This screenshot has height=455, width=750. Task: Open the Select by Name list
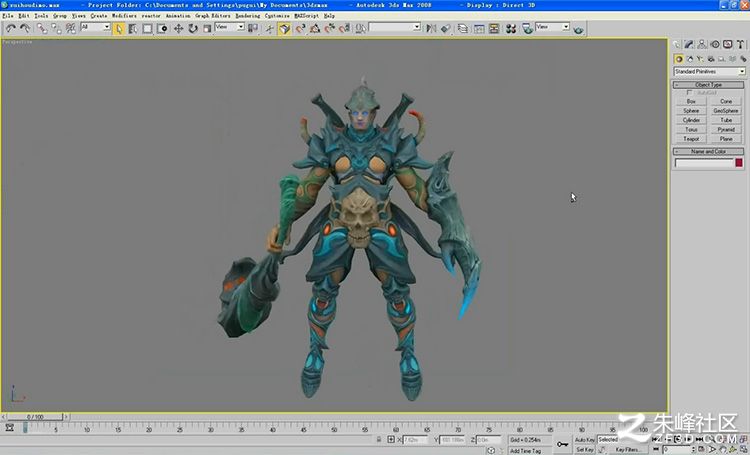(x=133, y=29)
